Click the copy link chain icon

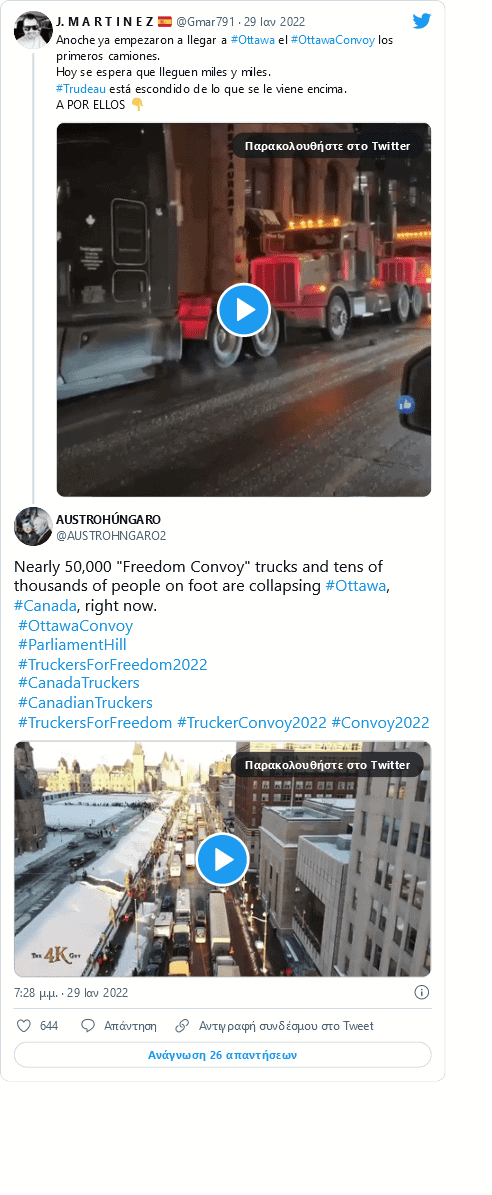pos(182,1026)
